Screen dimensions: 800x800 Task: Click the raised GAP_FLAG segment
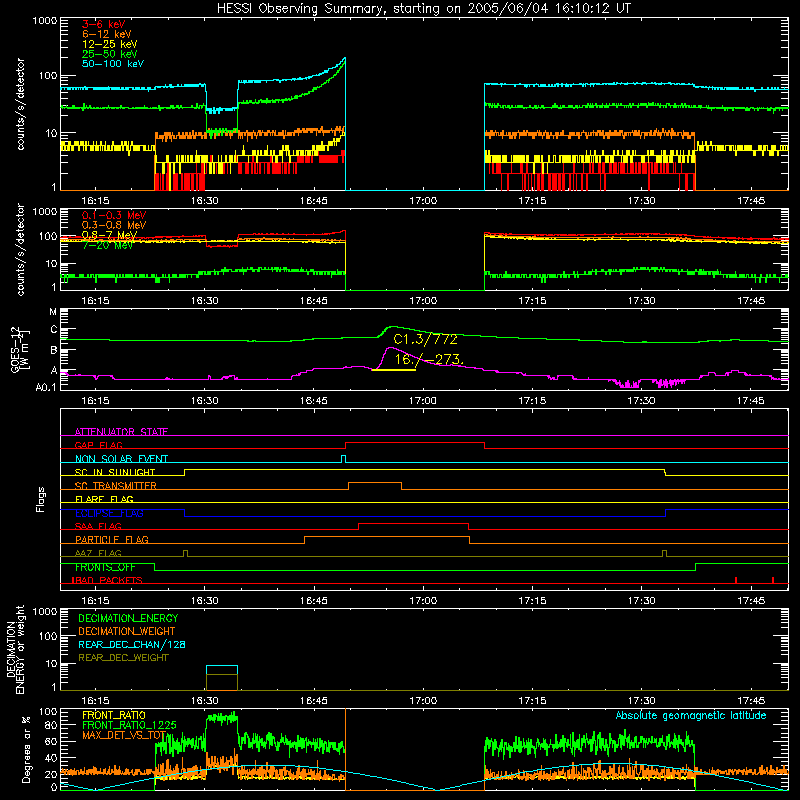point(415,443)
